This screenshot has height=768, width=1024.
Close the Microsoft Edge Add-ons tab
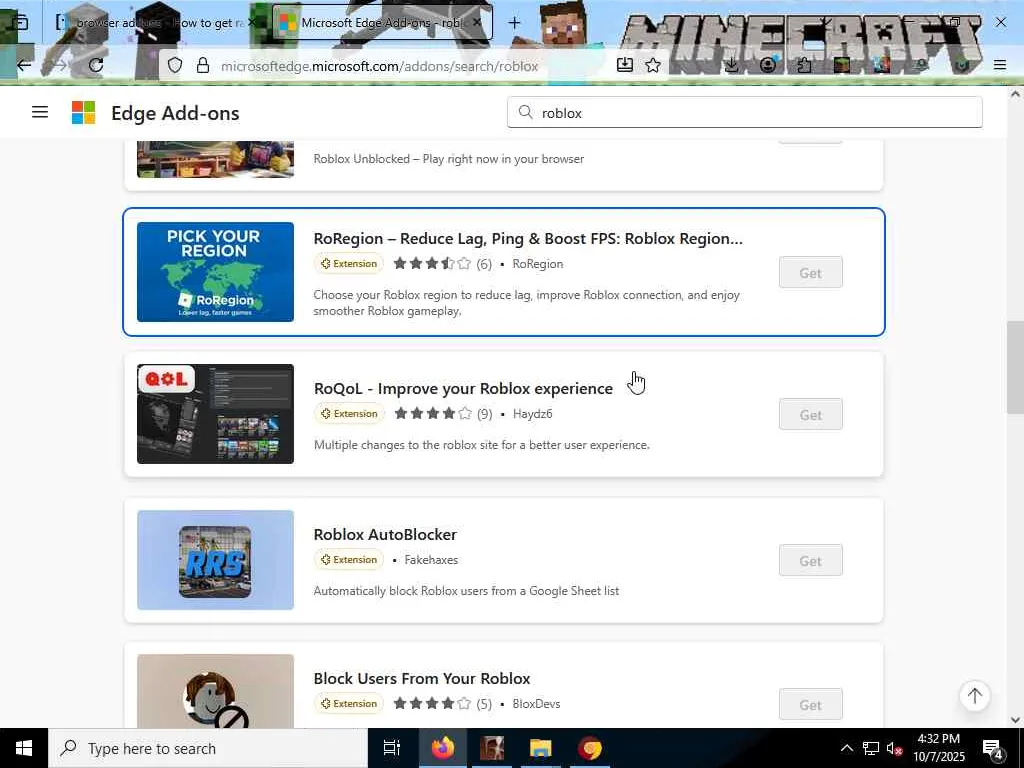477,22
